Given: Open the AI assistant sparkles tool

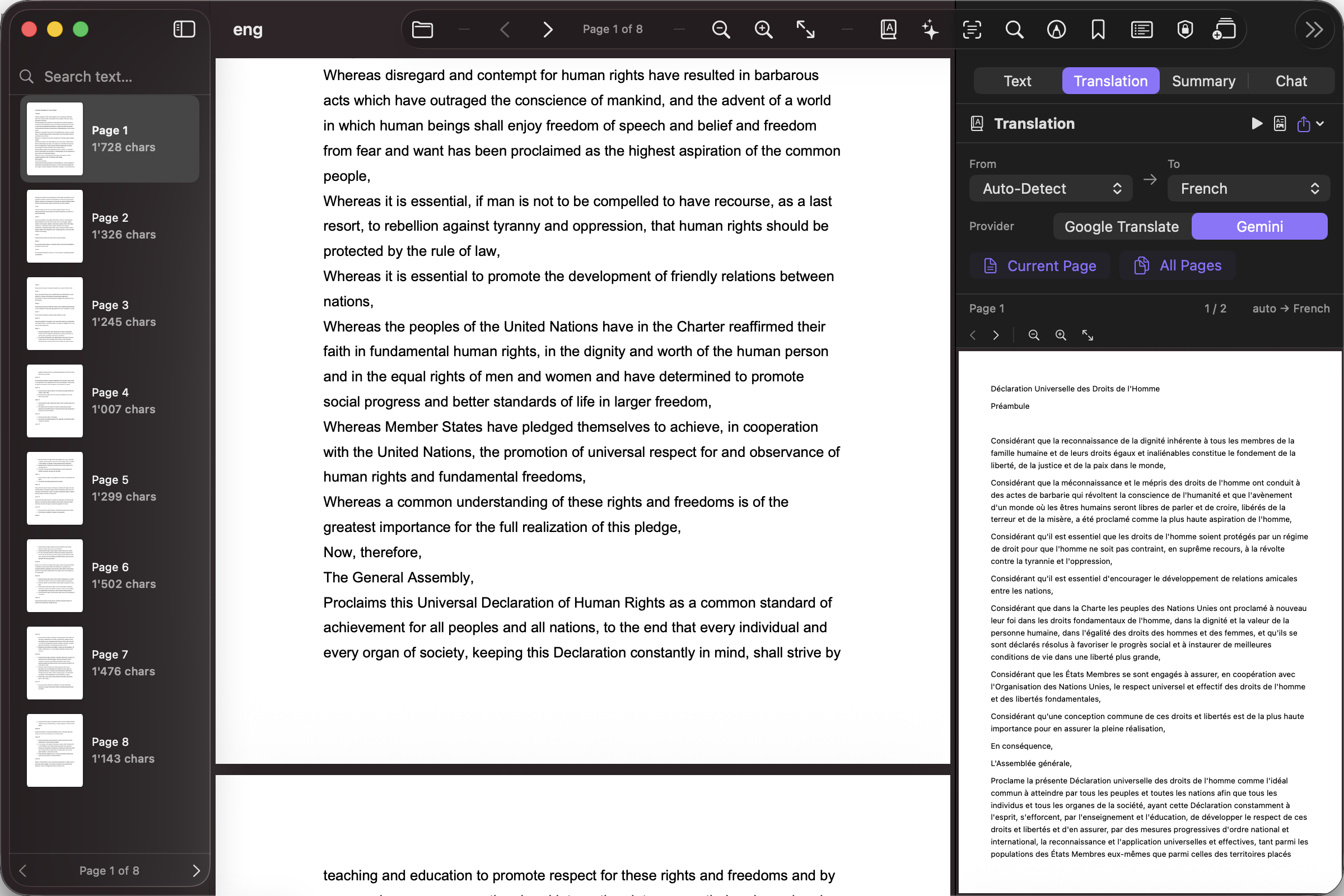Looking at the screenshot, I should pyautogui.click(x=930, y=29).
